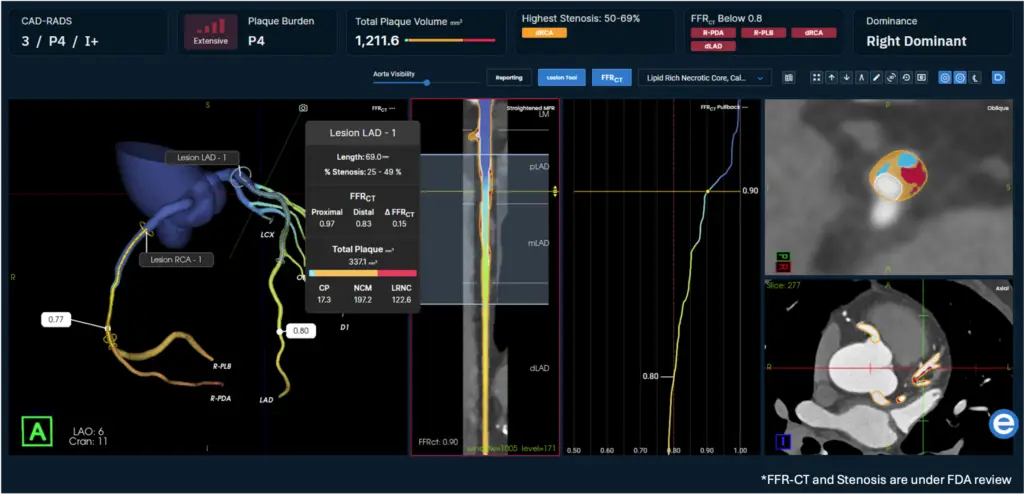This screenshot has width=1024, height=496.
Task: Select the dLAD FFRCT tag
Action: pos(714,46)
